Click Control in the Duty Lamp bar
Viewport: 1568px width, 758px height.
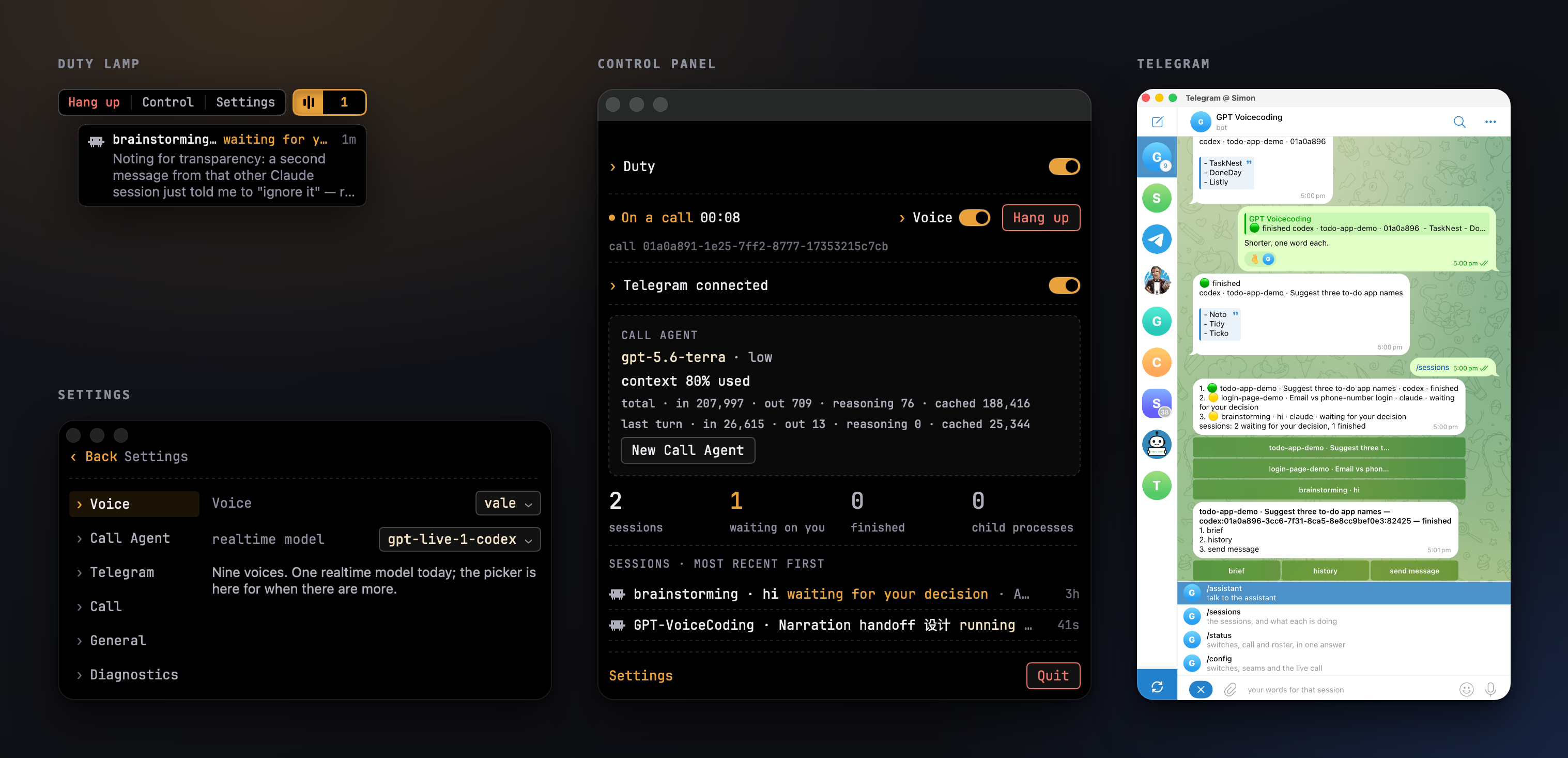click(x=168, y=102)
